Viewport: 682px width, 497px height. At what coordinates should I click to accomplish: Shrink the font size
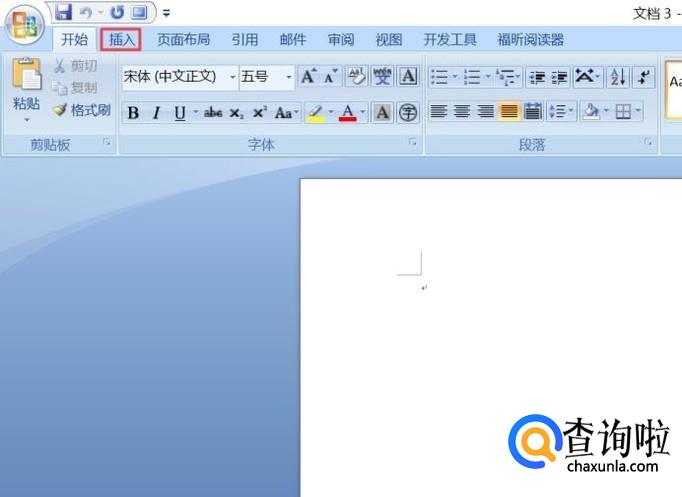331,77
